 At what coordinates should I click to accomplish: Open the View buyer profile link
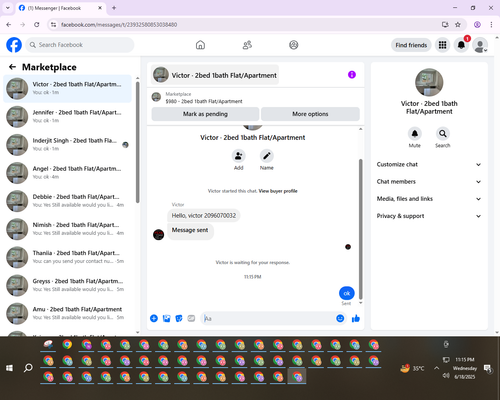pos(278,191)
